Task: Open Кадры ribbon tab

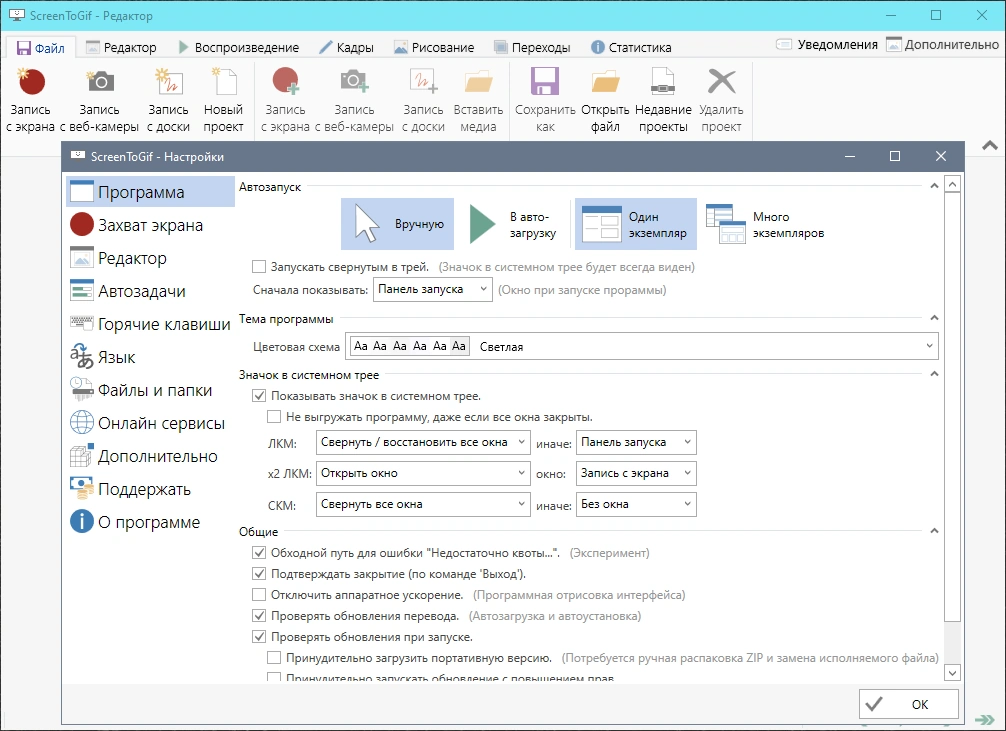Action: tap(346, 47)
